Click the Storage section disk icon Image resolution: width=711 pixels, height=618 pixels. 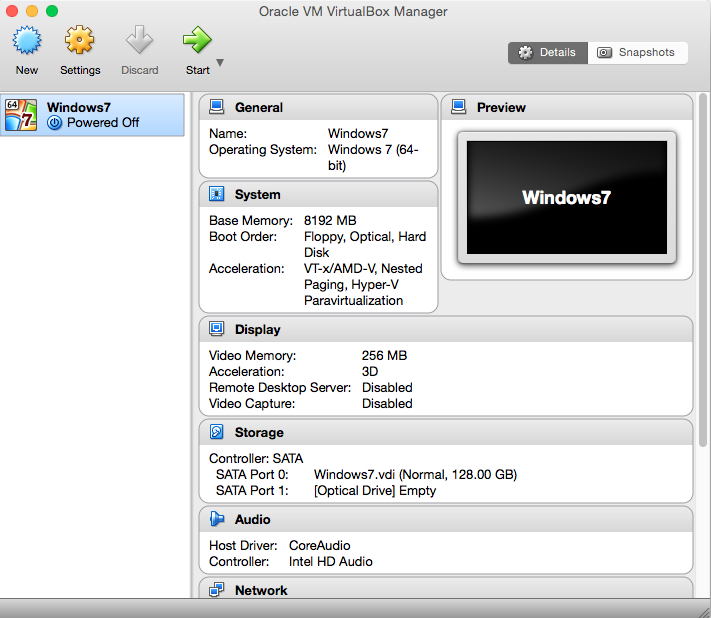coord(216,432)
